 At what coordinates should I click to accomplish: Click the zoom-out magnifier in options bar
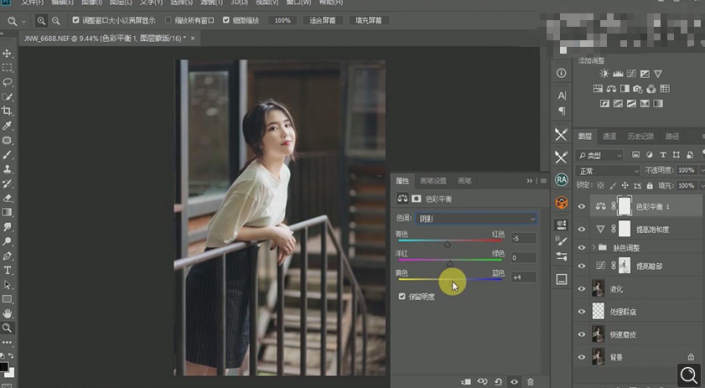tap(56, 21)
